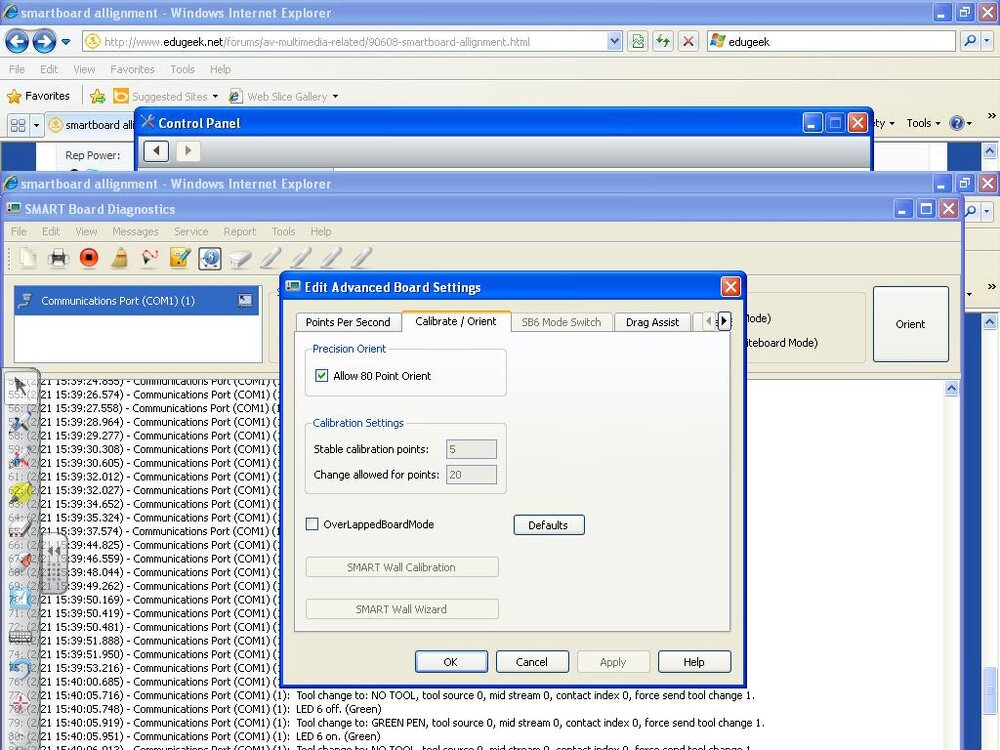This screenshot has width=1000, height=750.
Task: Click Control Panel back arrow button
Action: point(156,151)
